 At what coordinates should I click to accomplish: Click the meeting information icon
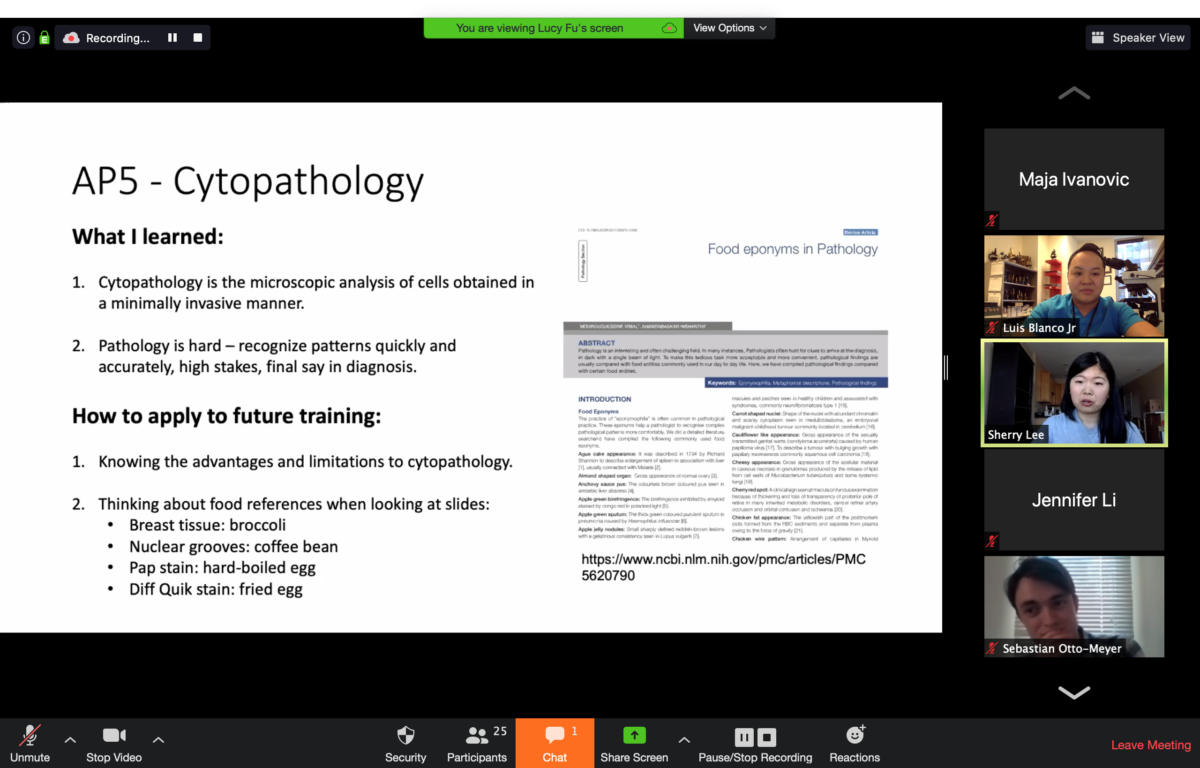(22, 37)
